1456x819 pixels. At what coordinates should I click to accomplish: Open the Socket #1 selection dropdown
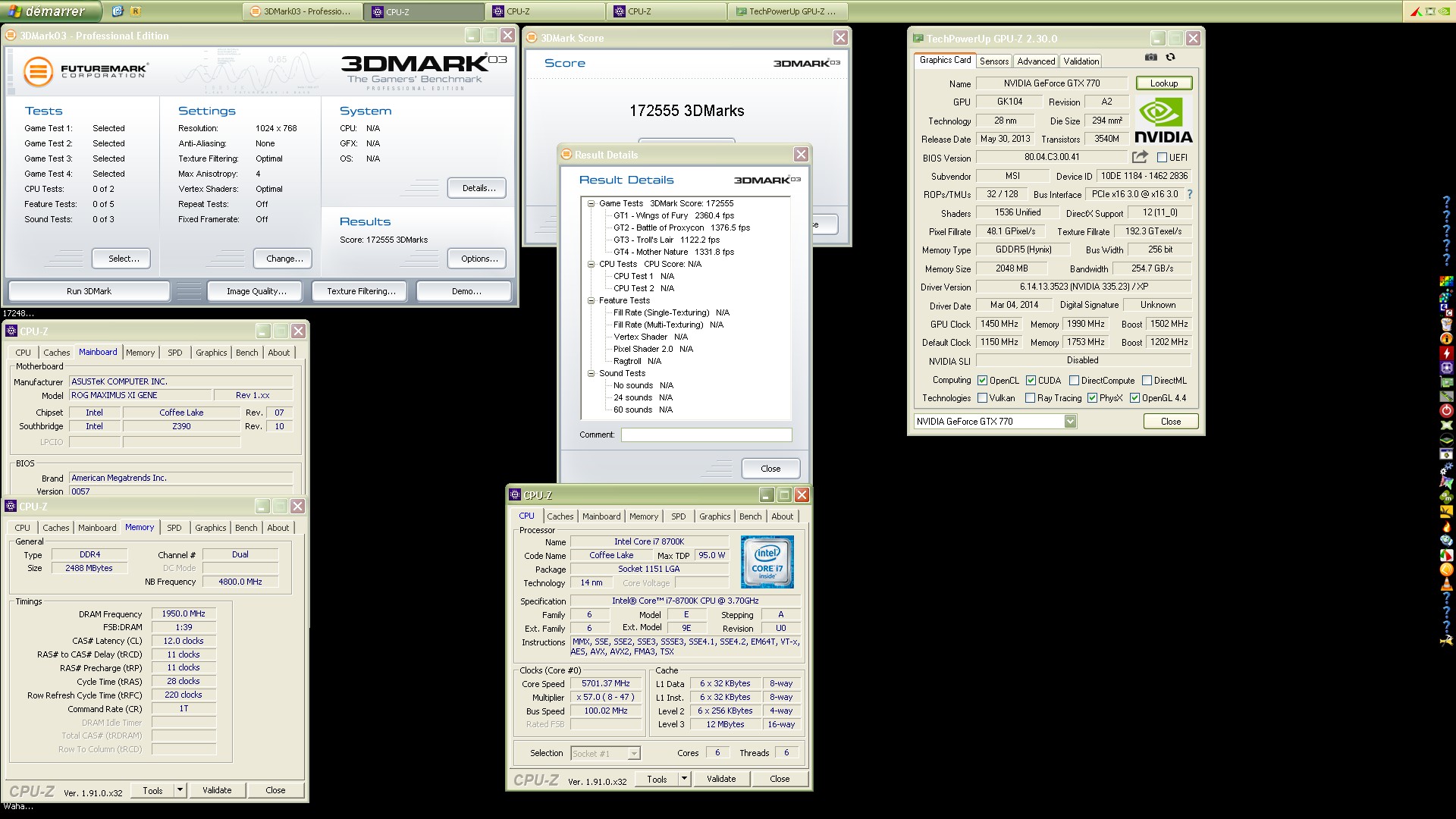pyautogui.click(x=634, y=753)
